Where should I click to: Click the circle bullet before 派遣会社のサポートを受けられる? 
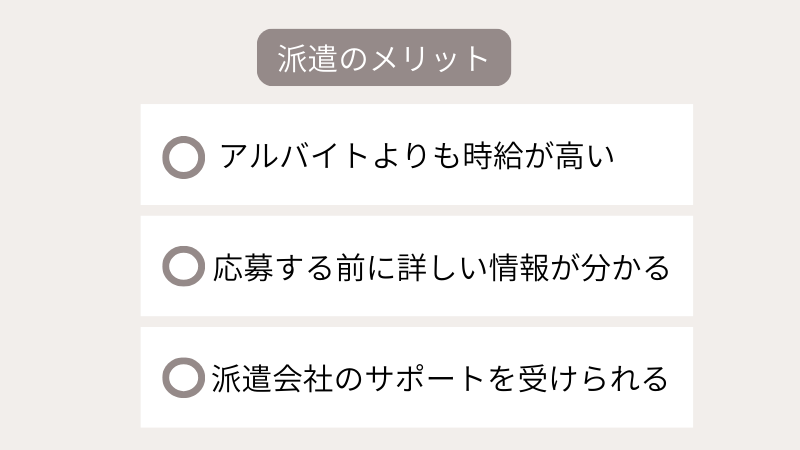click(x=183, y=378)
